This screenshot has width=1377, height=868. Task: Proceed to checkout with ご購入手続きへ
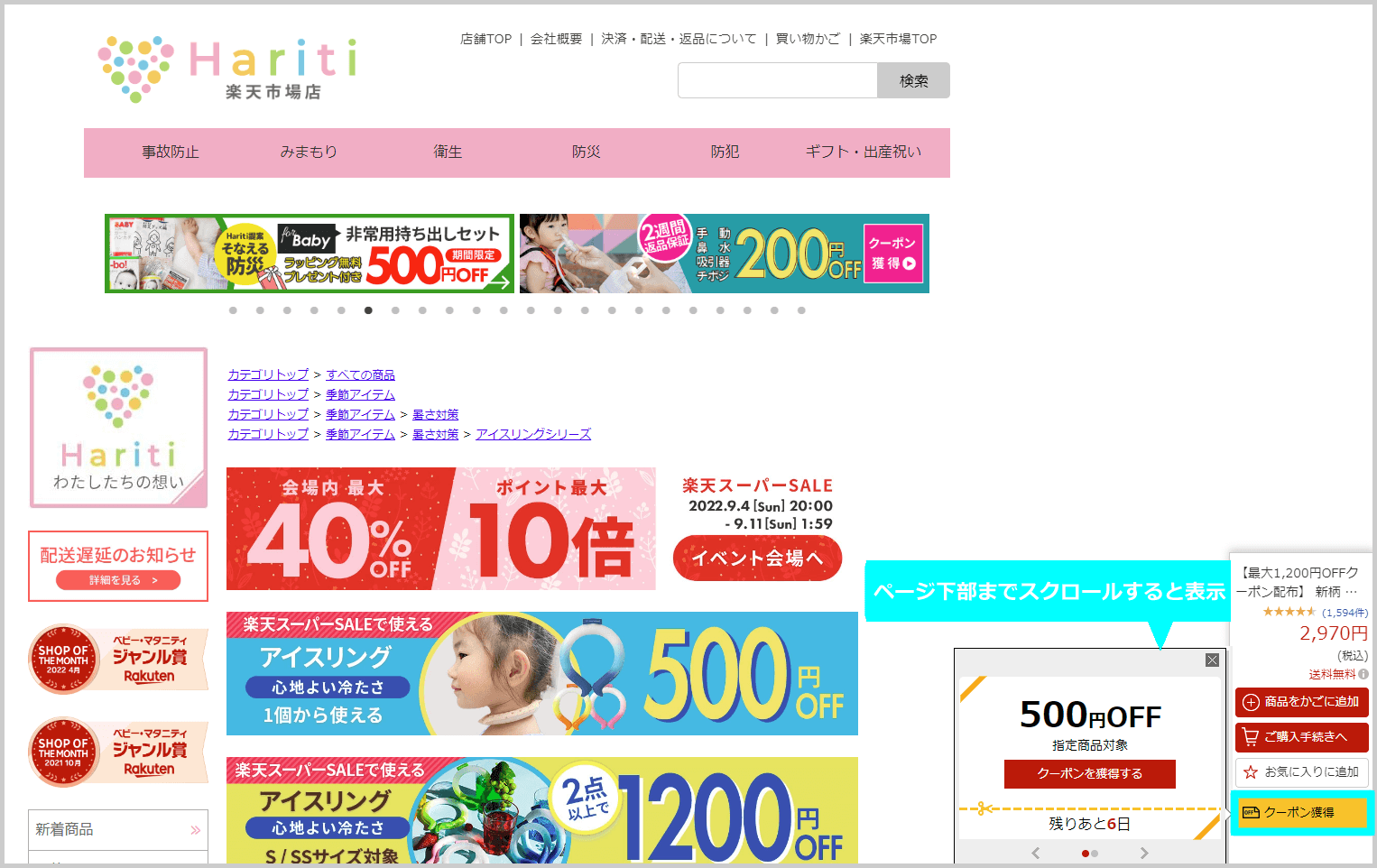coord(1301,737)
